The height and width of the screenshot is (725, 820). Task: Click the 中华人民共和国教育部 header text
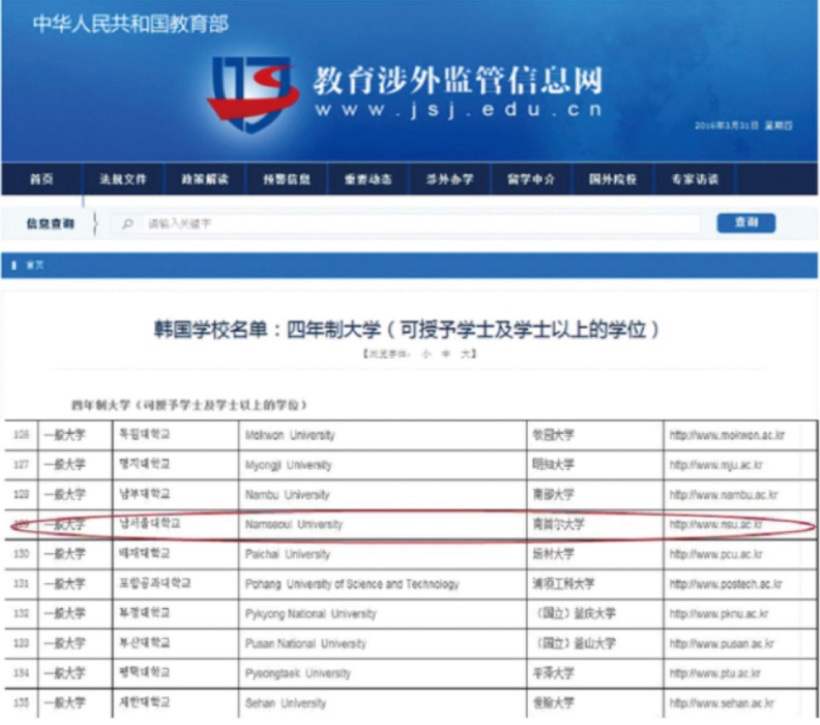point(130,24)
